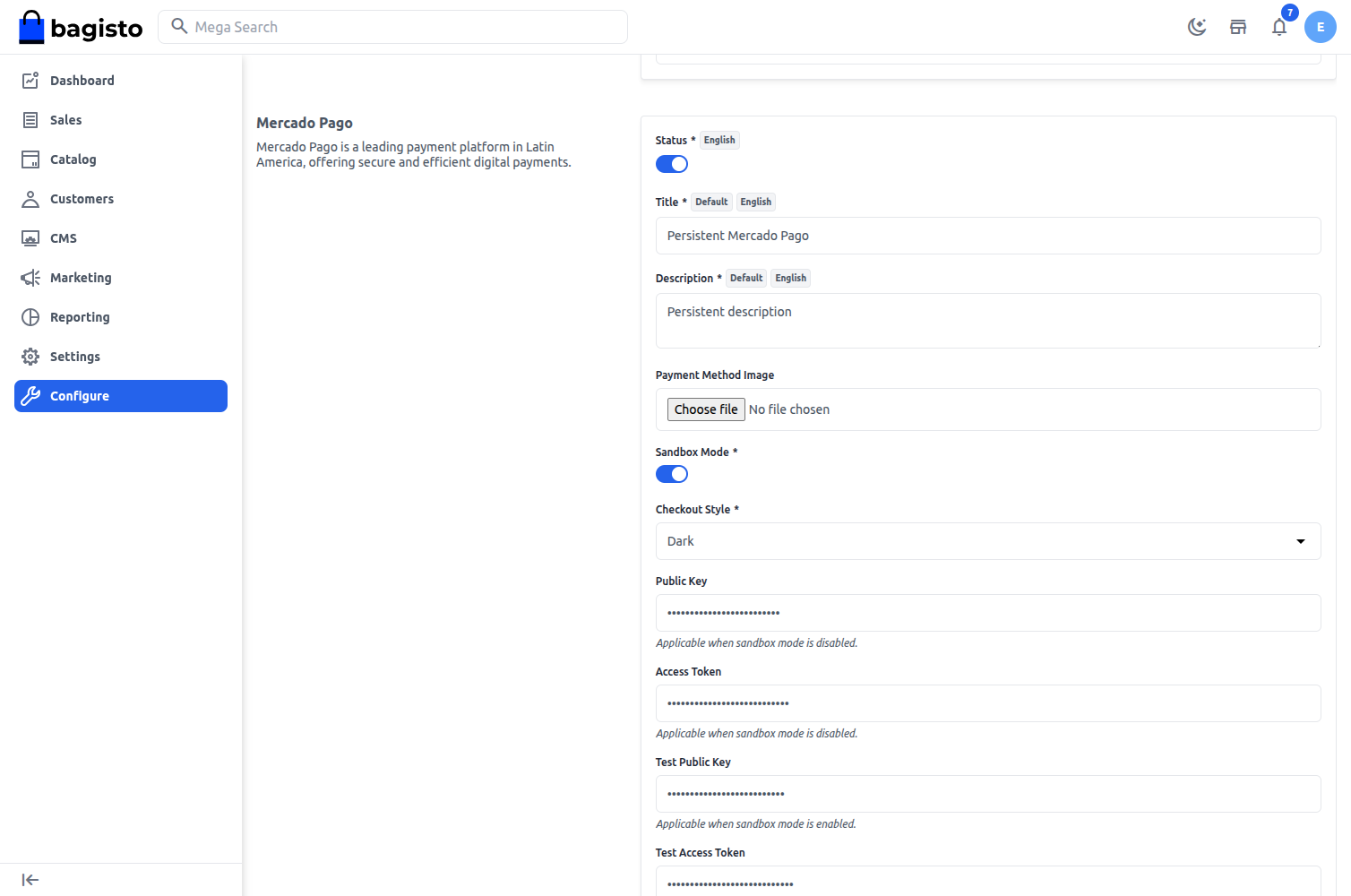Click the Title input field

click(988, 236)
